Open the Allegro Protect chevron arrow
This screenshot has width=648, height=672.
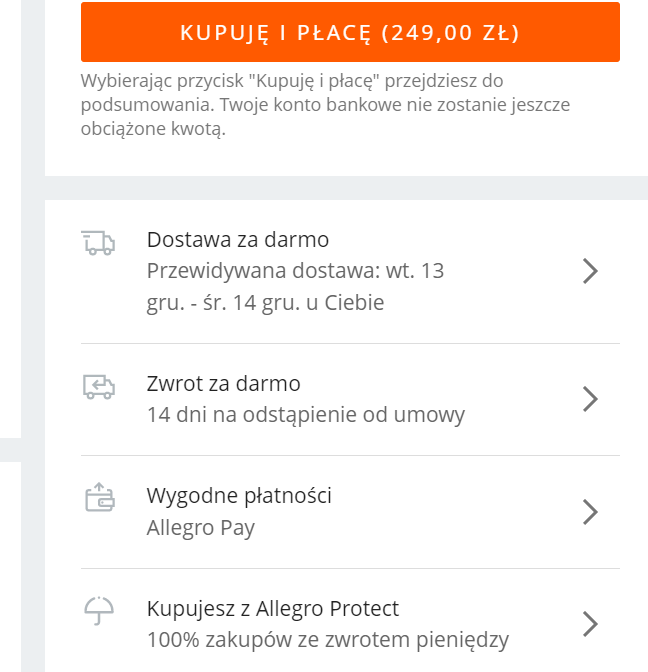tap(590, 624)
